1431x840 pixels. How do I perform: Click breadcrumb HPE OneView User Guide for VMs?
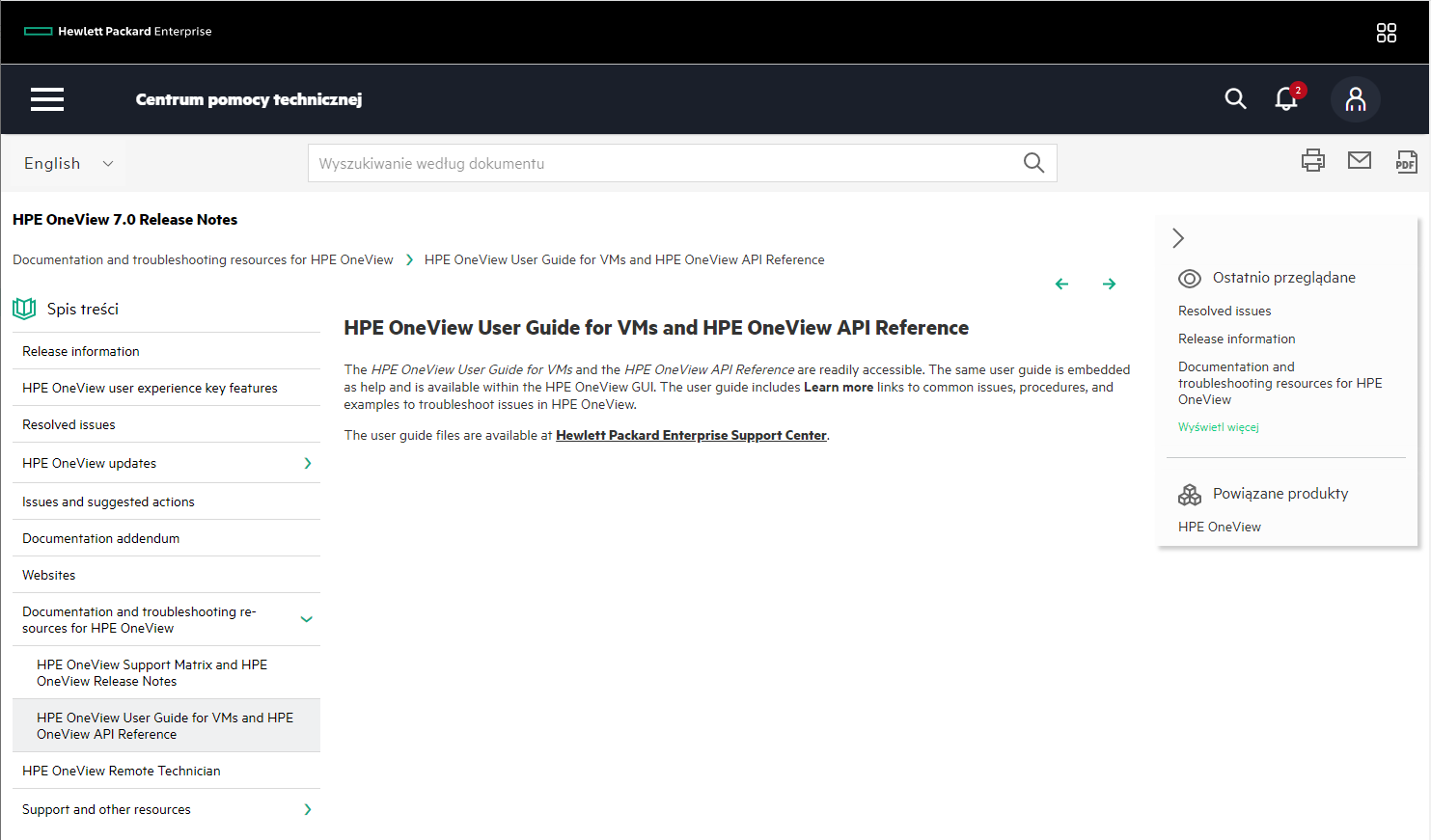coord(624,259)
